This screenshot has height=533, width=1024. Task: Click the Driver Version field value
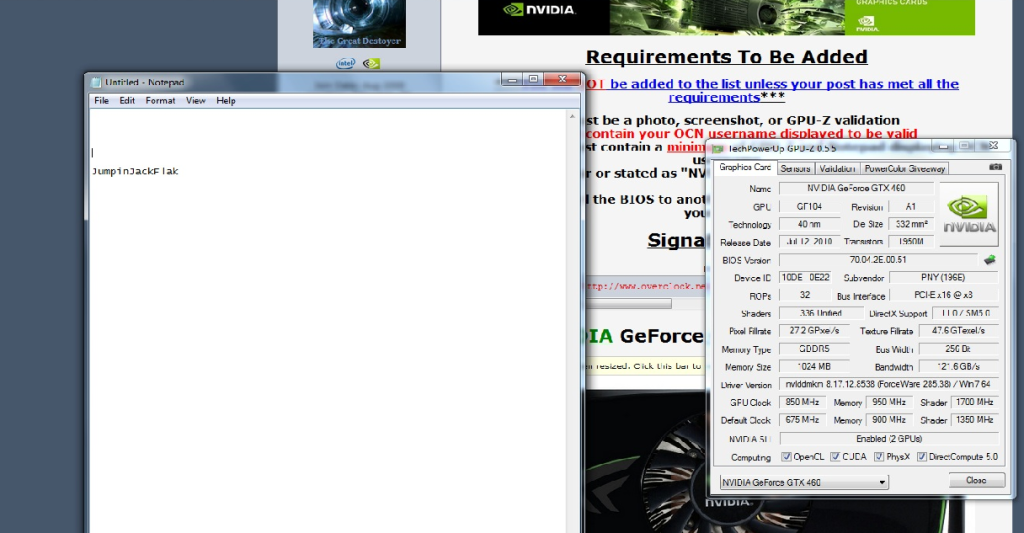click(889, 385)
